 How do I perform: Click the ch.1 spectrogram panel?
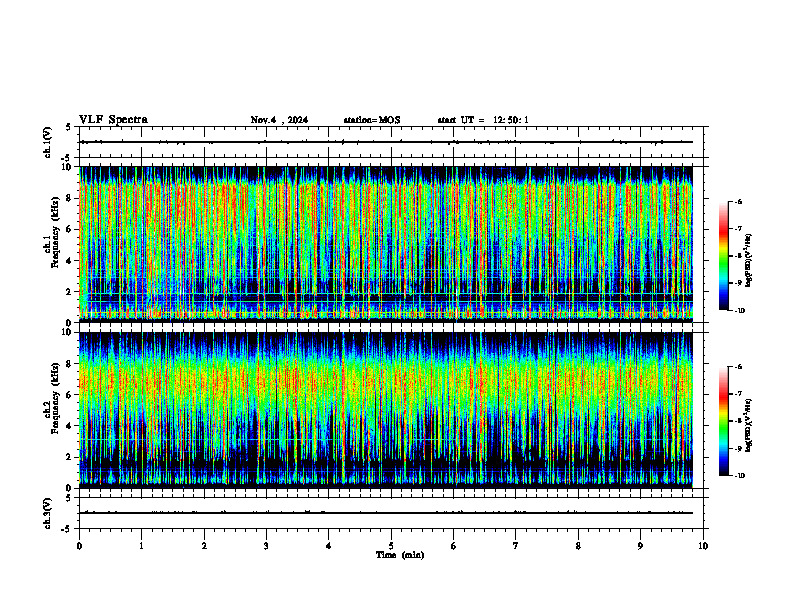[x=386, y=244]
